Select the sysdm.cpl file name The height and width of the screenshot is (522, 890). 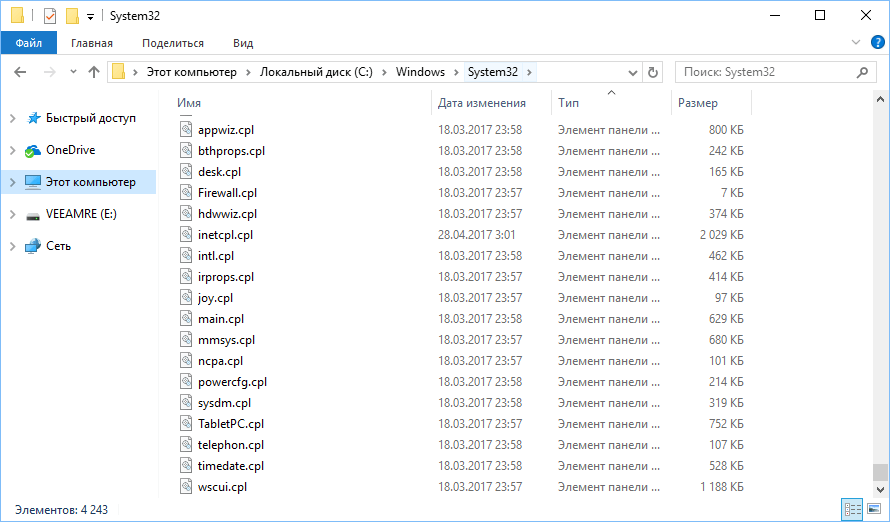pyautogui.click(x=224, y=403)
